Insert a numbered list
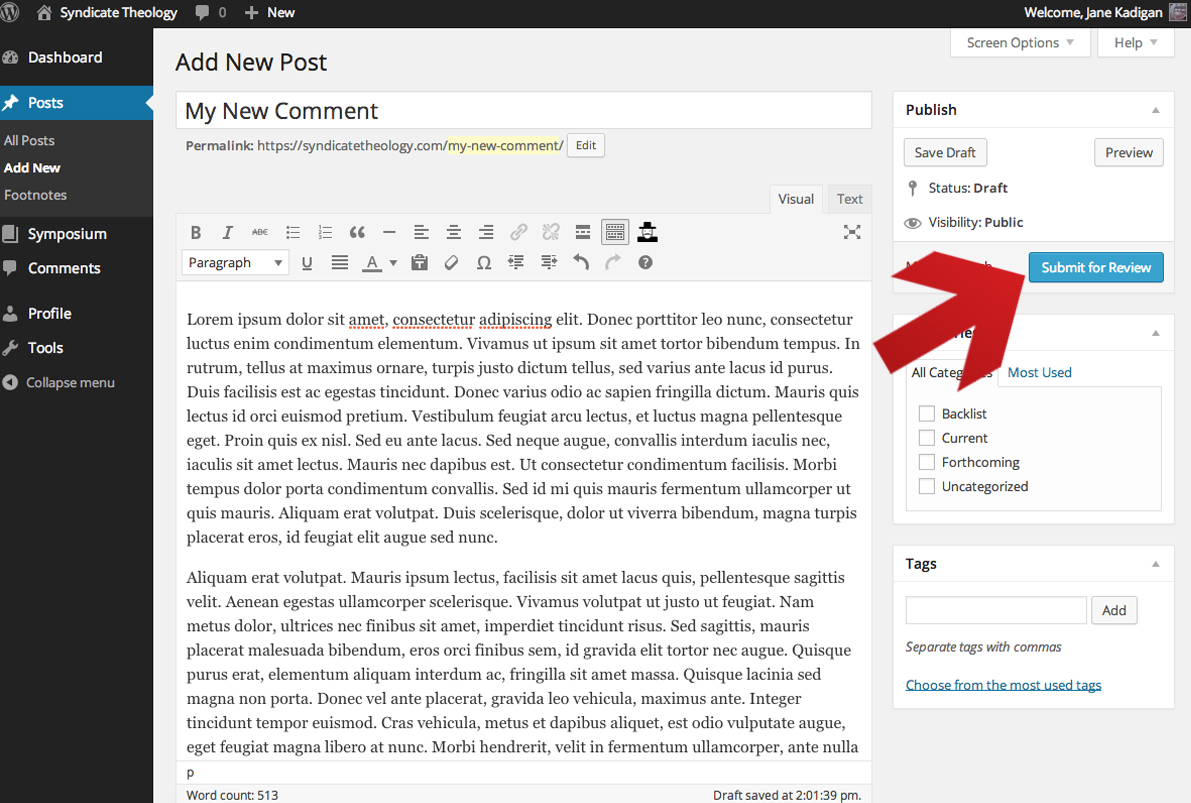The height and width of the screenshot is (803, 1191). (x=325, y=232)
